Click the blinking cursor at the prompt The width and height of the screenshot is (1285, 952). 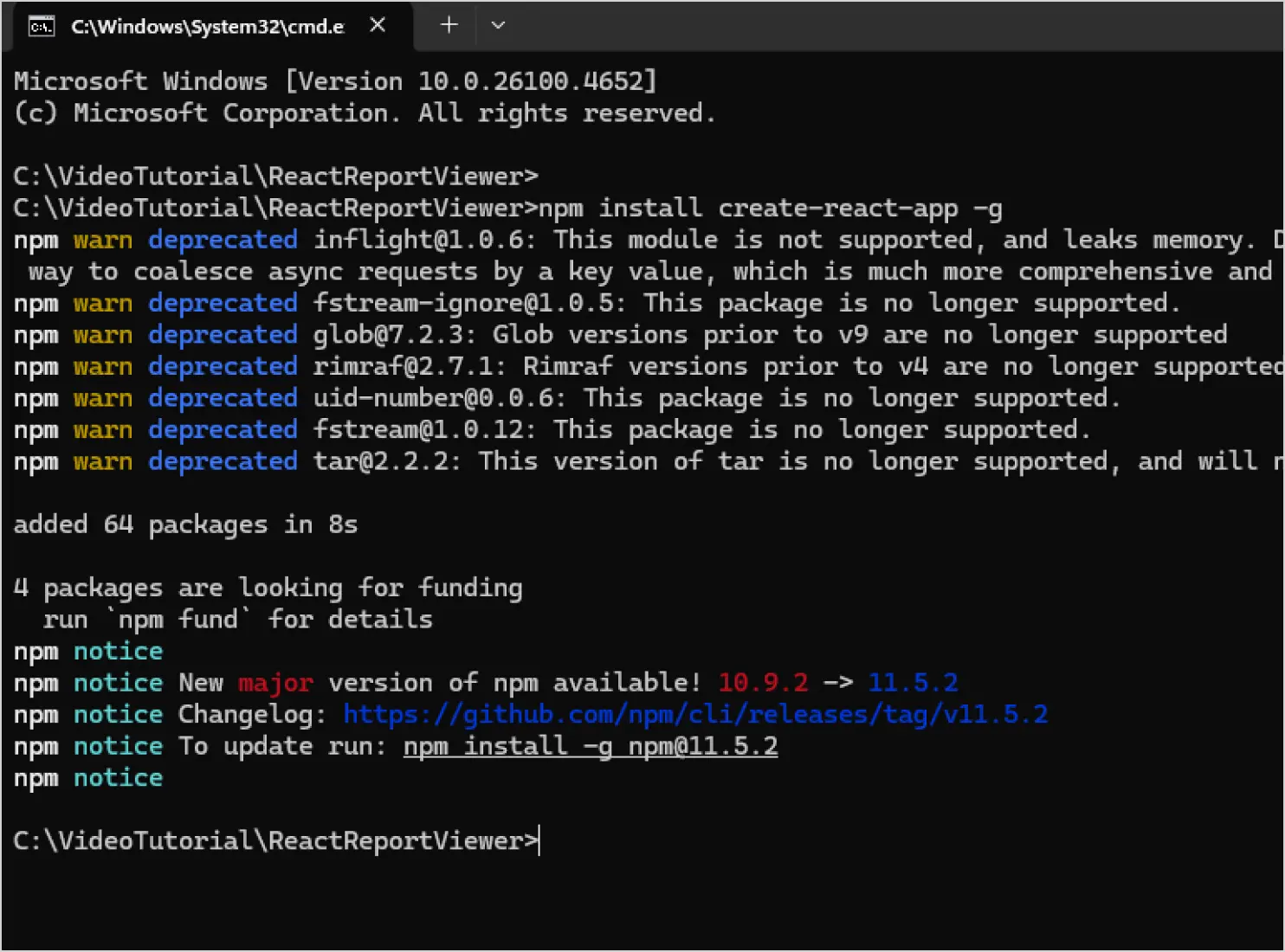click(539, 839)
